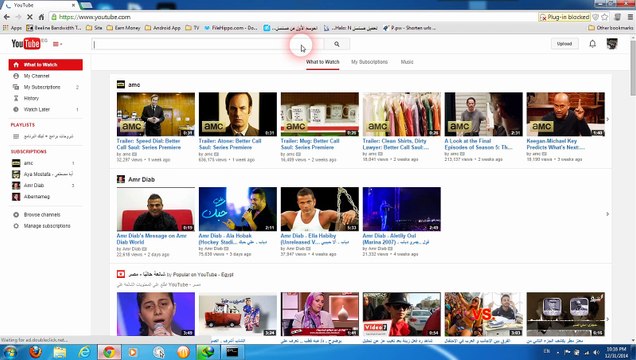The height and width of the screenshot is (360, 636).
Task: Open the guide menu beside YouTube logo
Action: [x=57, y=44]
